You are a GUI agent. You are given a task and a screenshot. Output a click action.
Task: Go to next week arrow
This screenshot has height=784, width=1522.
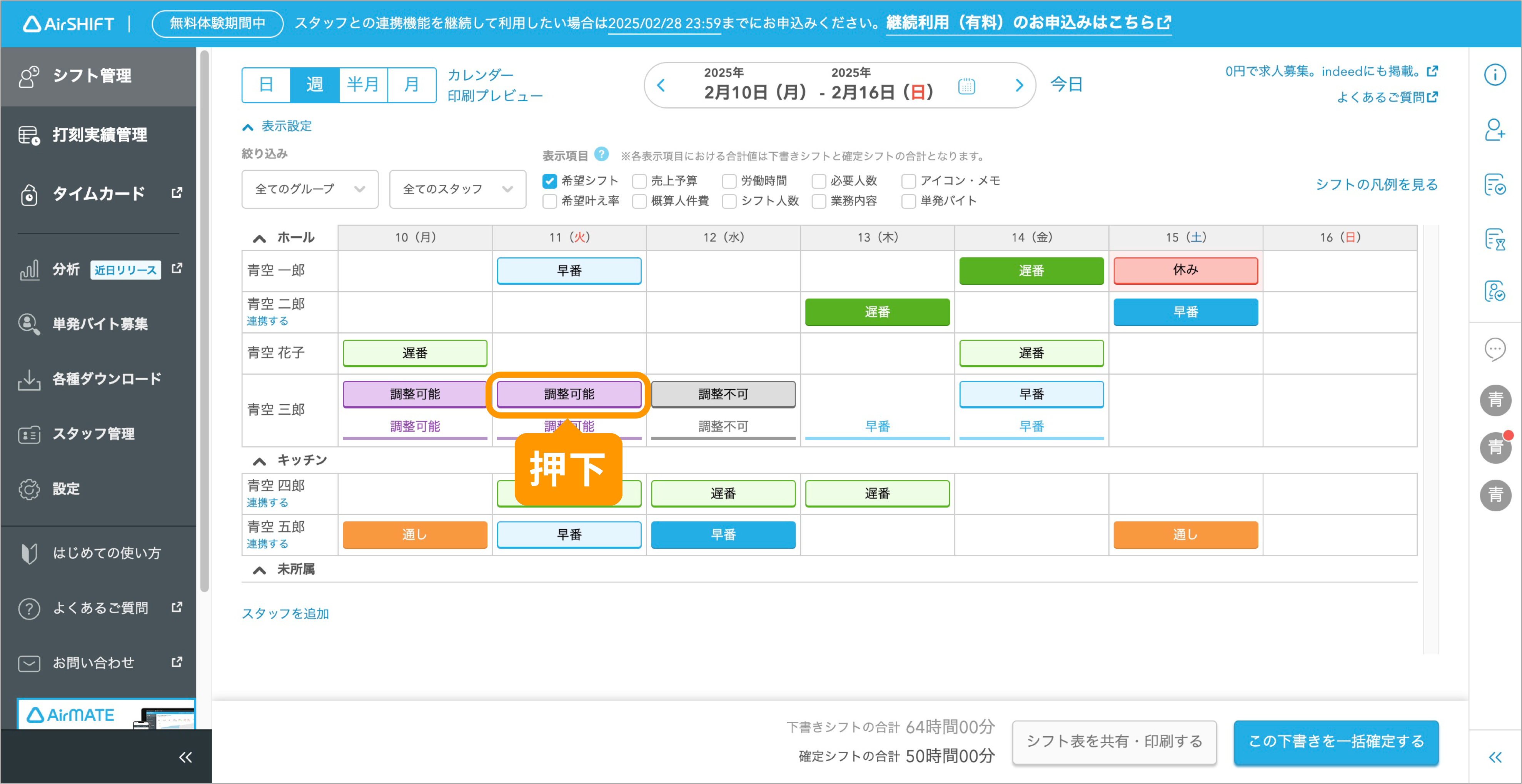1019,86
